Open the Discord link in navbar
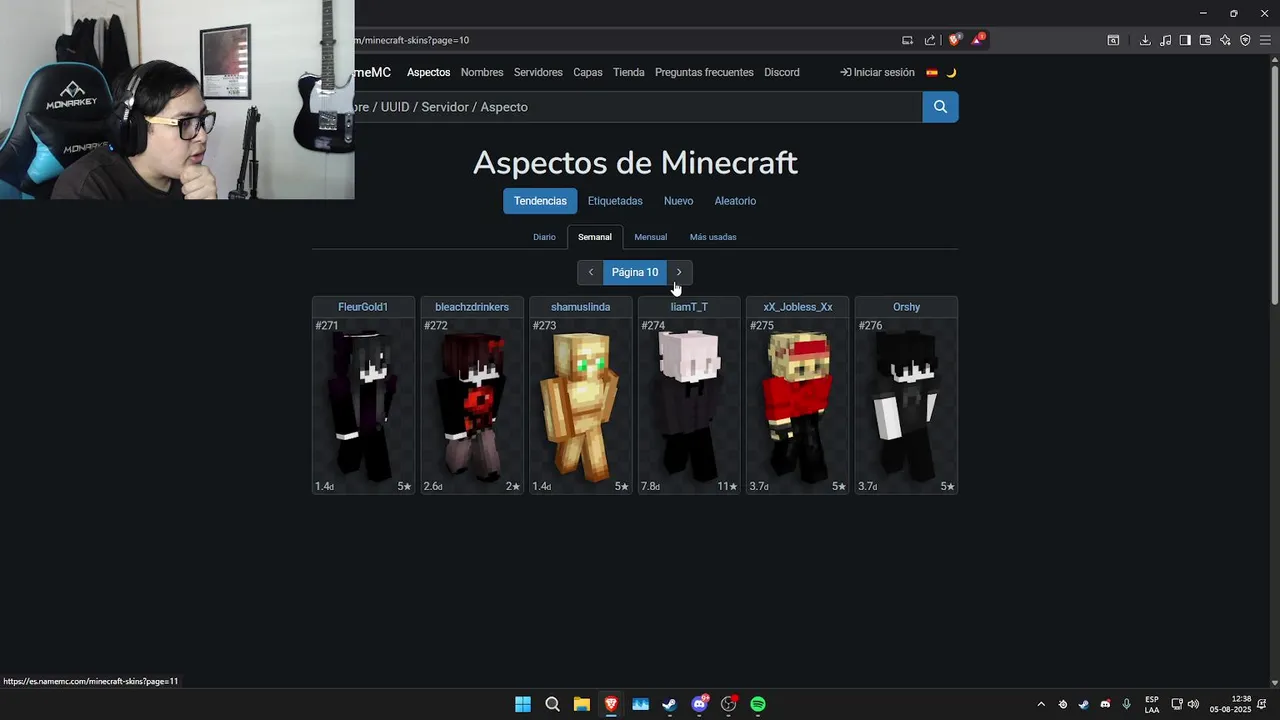Image resolution: width=1280 pixels, height=720 pixels. (782, 72)
